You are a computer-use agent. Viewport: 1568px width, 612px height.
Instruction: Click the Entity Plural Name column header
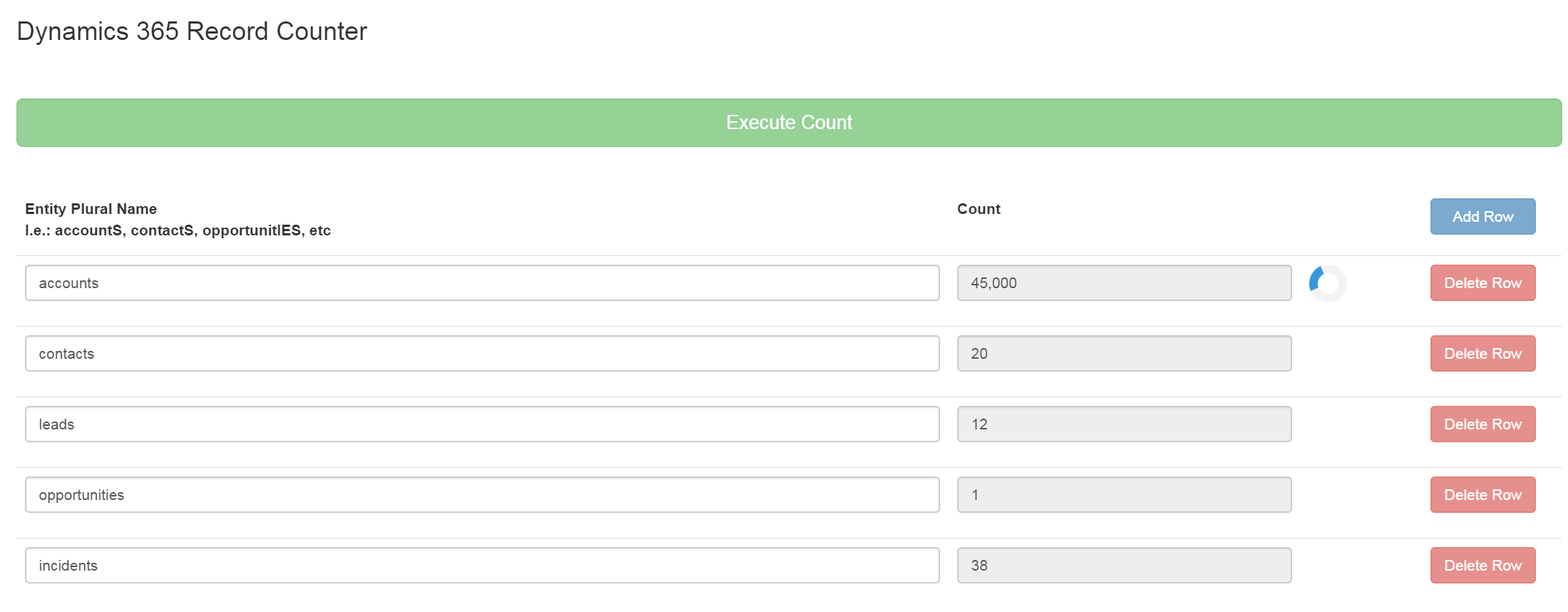(91, 209)
